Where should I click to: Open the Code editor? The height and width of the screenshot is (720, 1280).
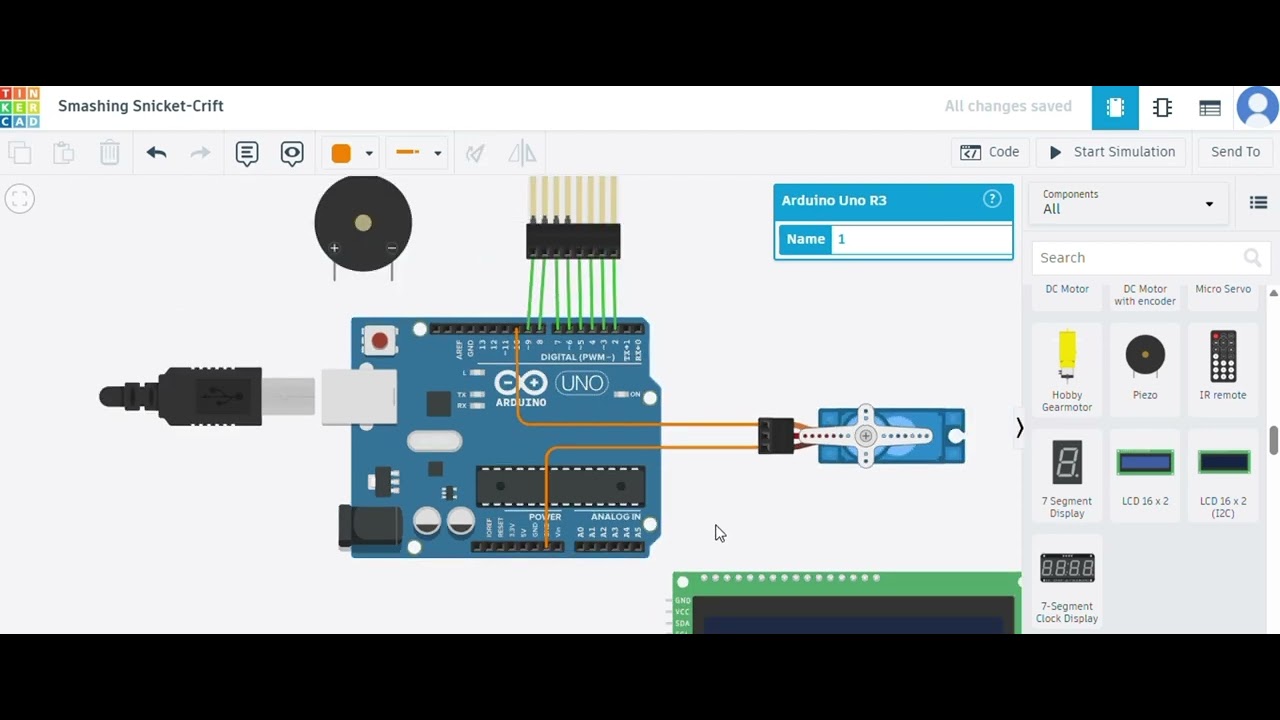(x=990, y=152)
